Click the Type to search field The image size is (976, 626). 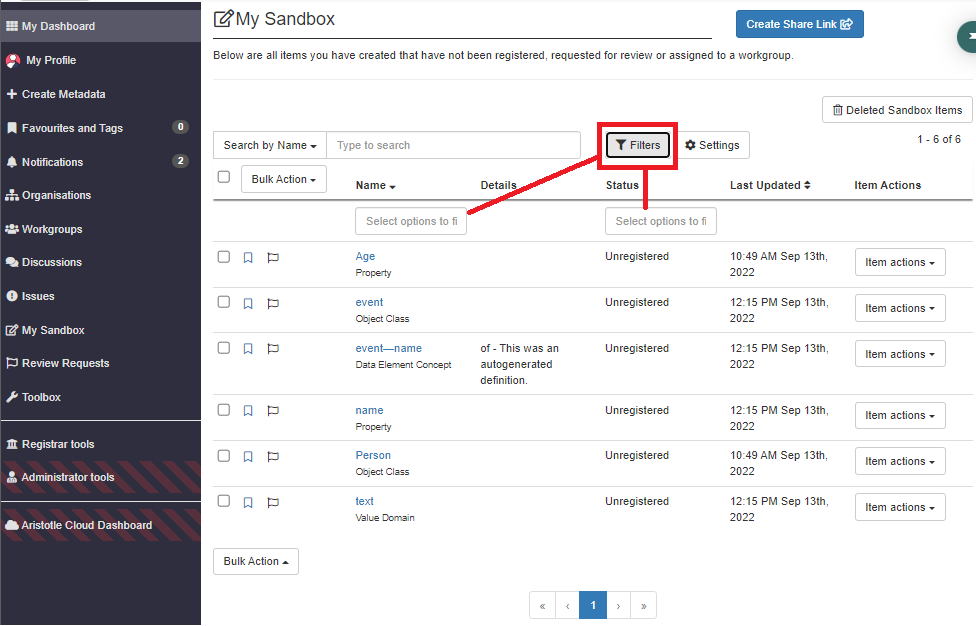click(x=452, y=145)
